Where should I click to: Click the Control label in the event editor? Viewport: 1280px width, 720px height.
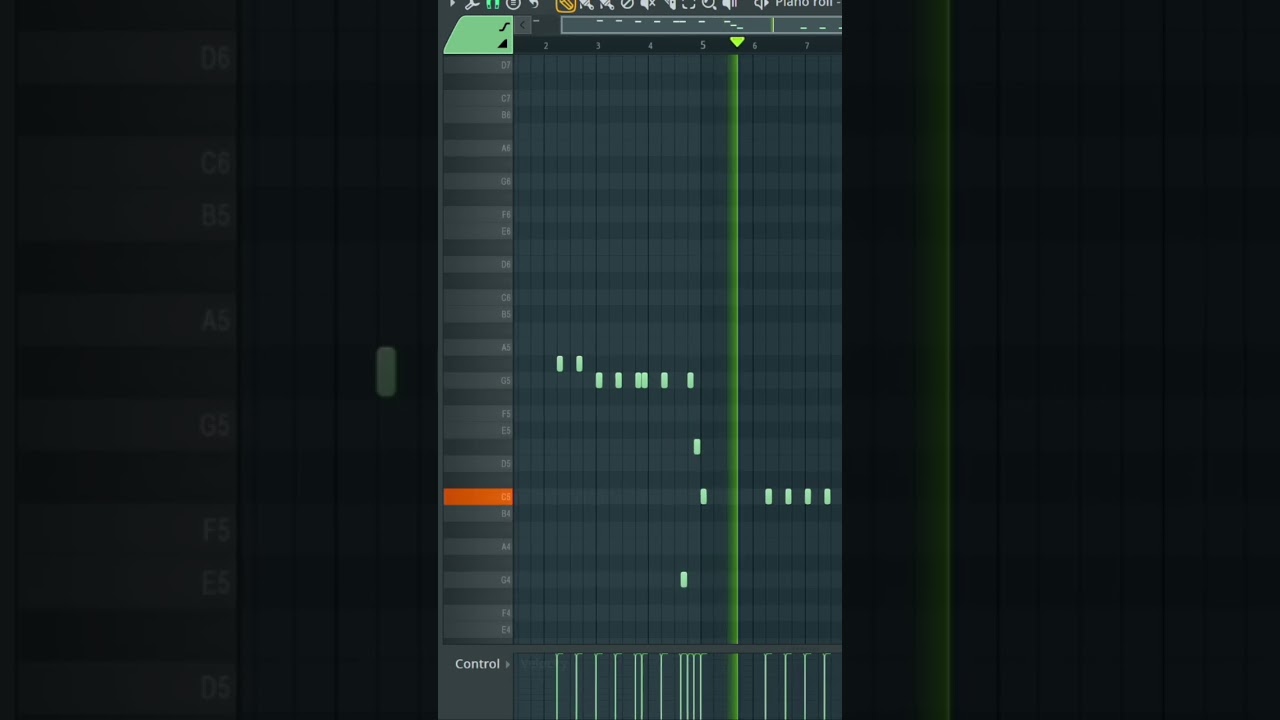(477, 664)
